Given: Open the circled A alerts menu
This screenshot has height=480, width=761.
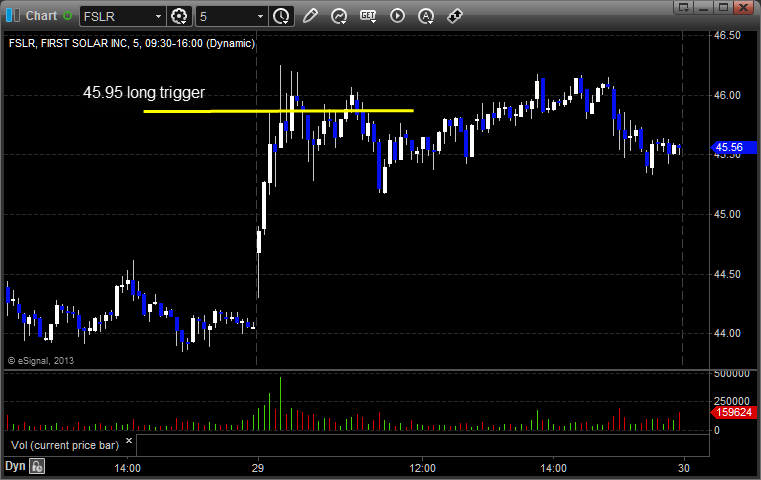Looking at the screenshot, I should 426,16.
